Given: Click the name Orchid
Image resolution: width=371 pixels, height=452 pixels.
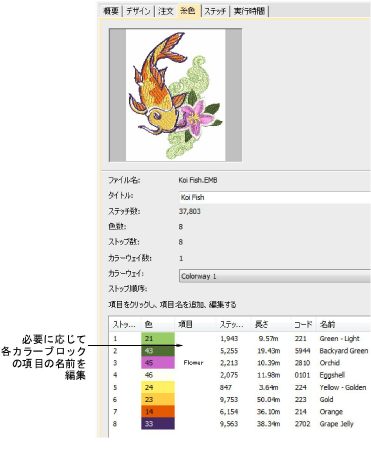Looking at the screenshot, I should 329,363.
